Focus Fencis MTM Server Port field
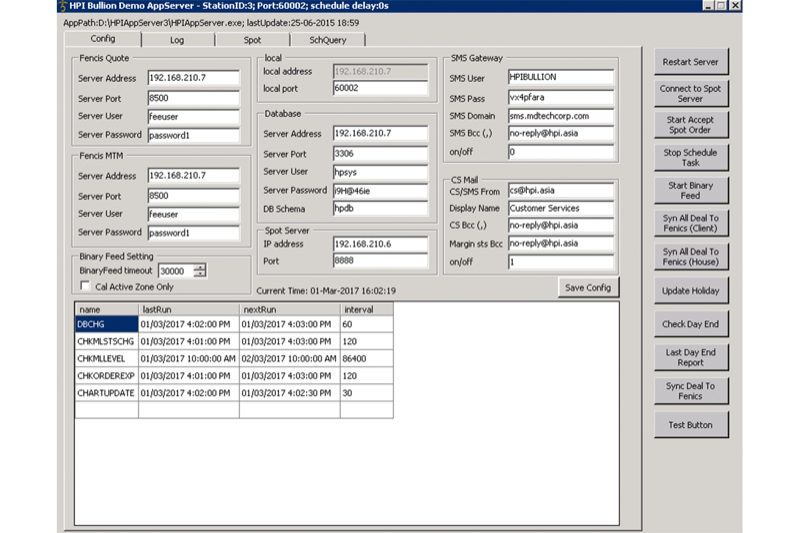 coord(193,196)
